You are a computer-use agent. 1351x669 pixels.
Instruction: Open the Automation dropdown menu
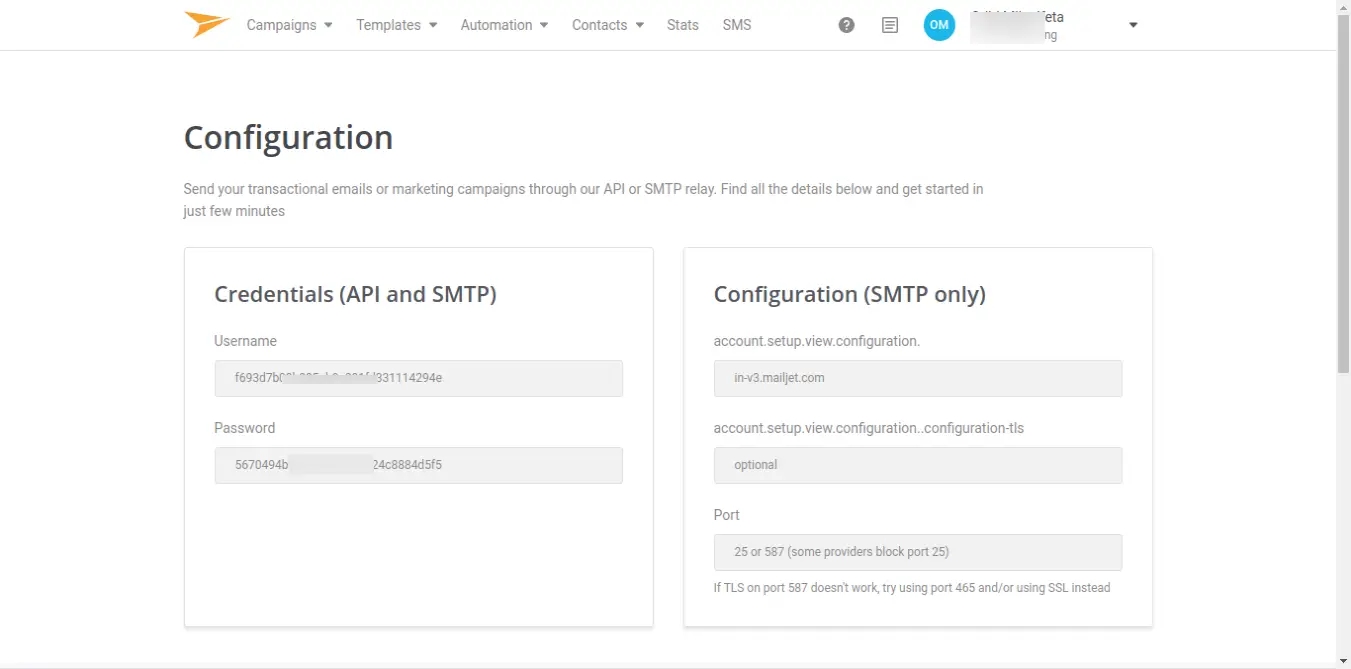click(504, 25)
